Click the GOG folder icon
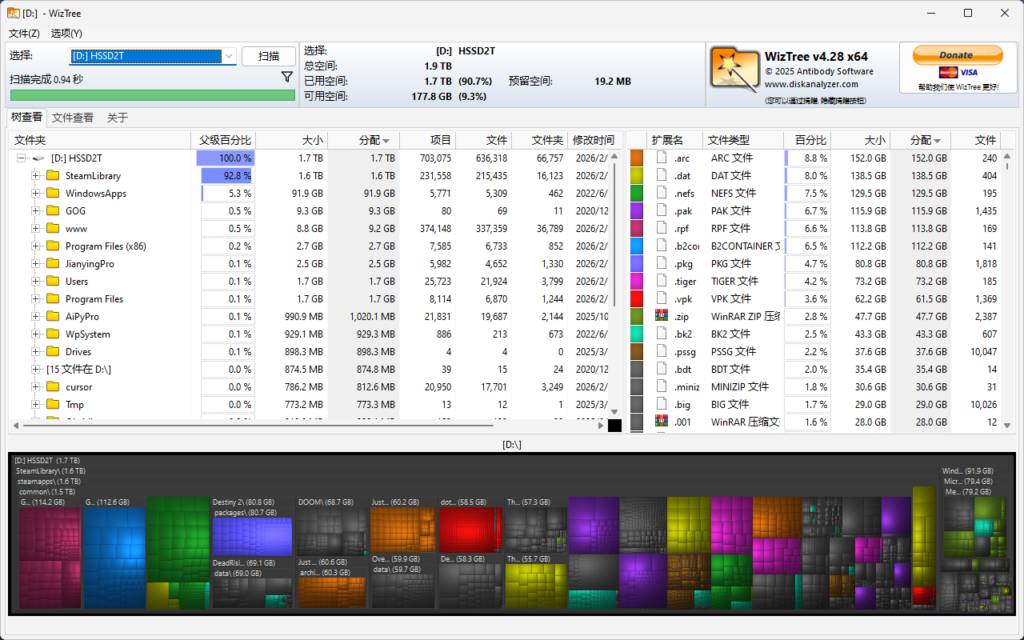The height and width of the screenshot is (640, 1024). point(53,211)
